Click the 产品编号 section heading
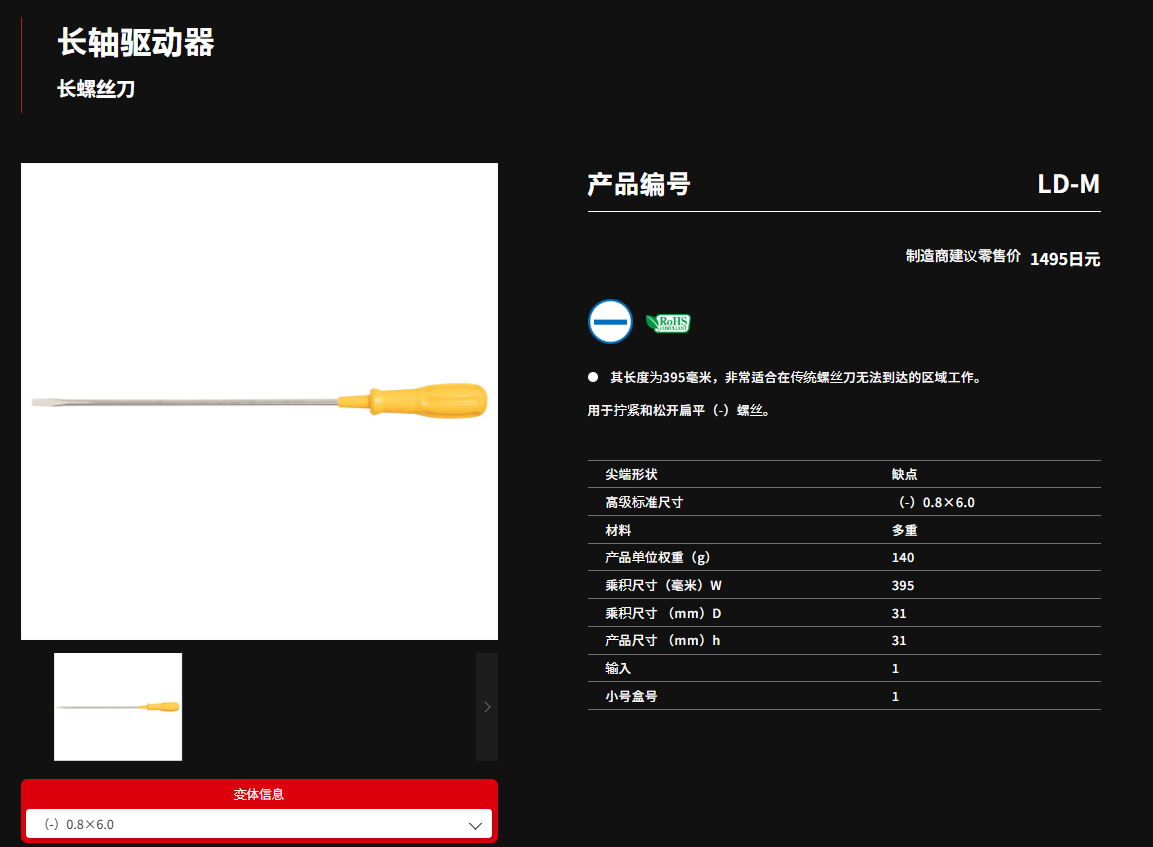The height and width of the screenshot is (847, 1153). 638,184
